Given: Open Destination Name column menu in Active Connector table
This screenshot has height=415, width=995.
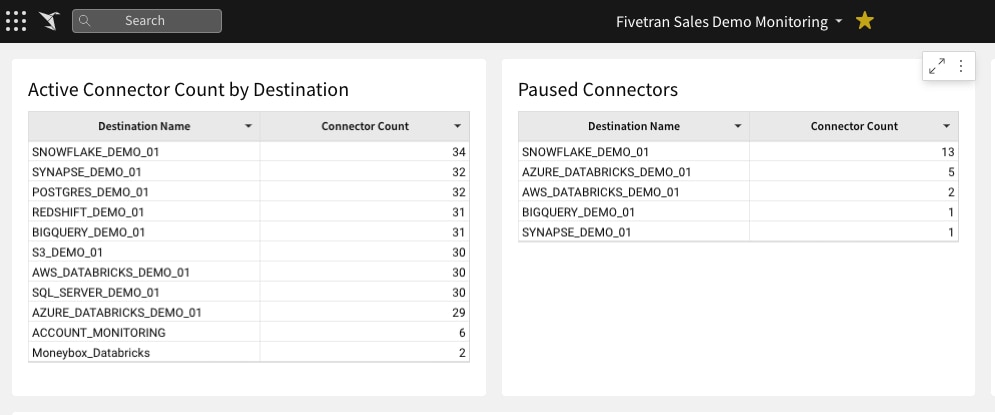Looking at the screenshot, I should click(x=248, y=126).
